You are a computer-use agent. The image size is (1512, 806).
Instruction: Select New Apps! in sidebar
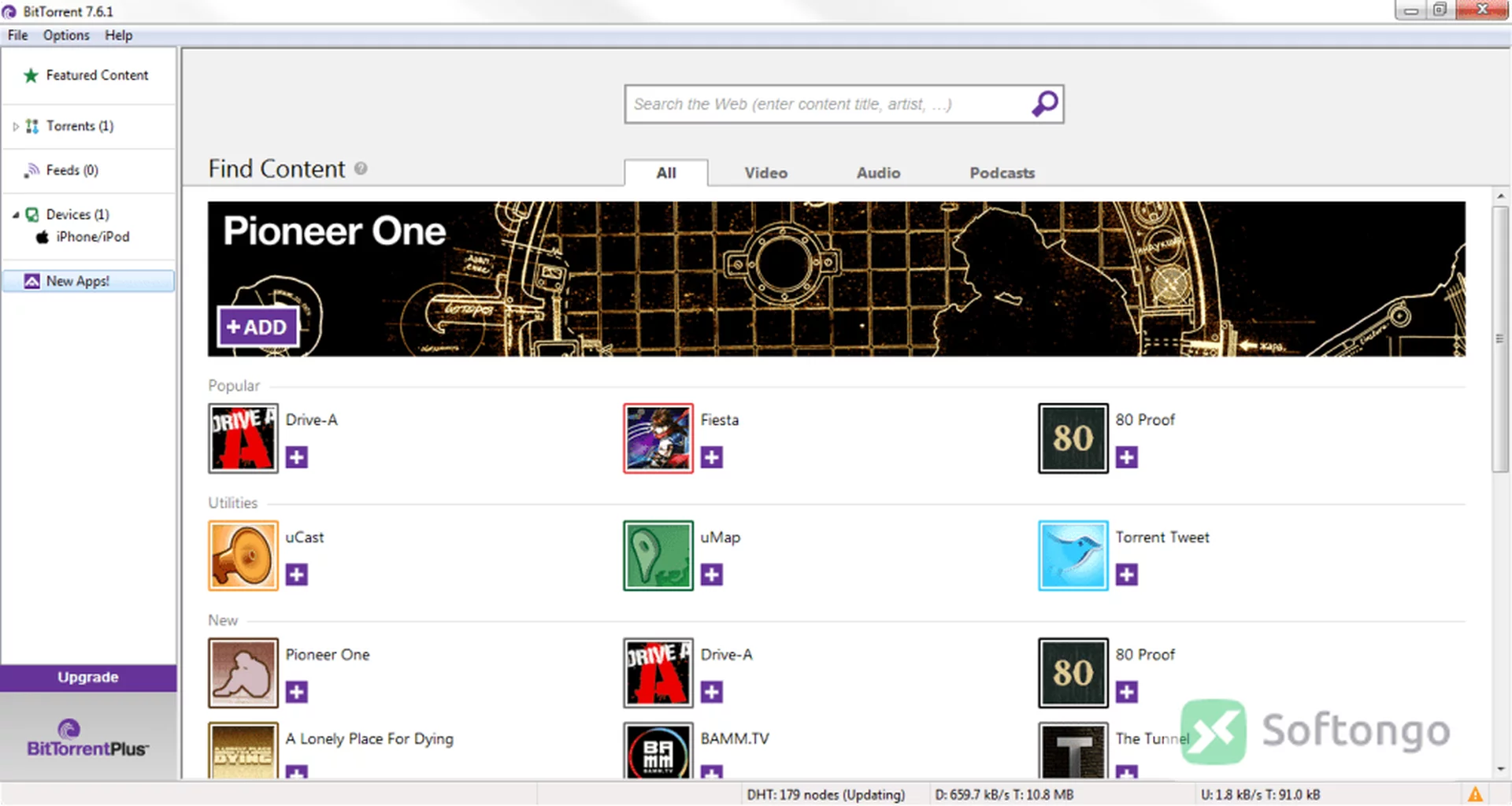[x=88, y=281]
